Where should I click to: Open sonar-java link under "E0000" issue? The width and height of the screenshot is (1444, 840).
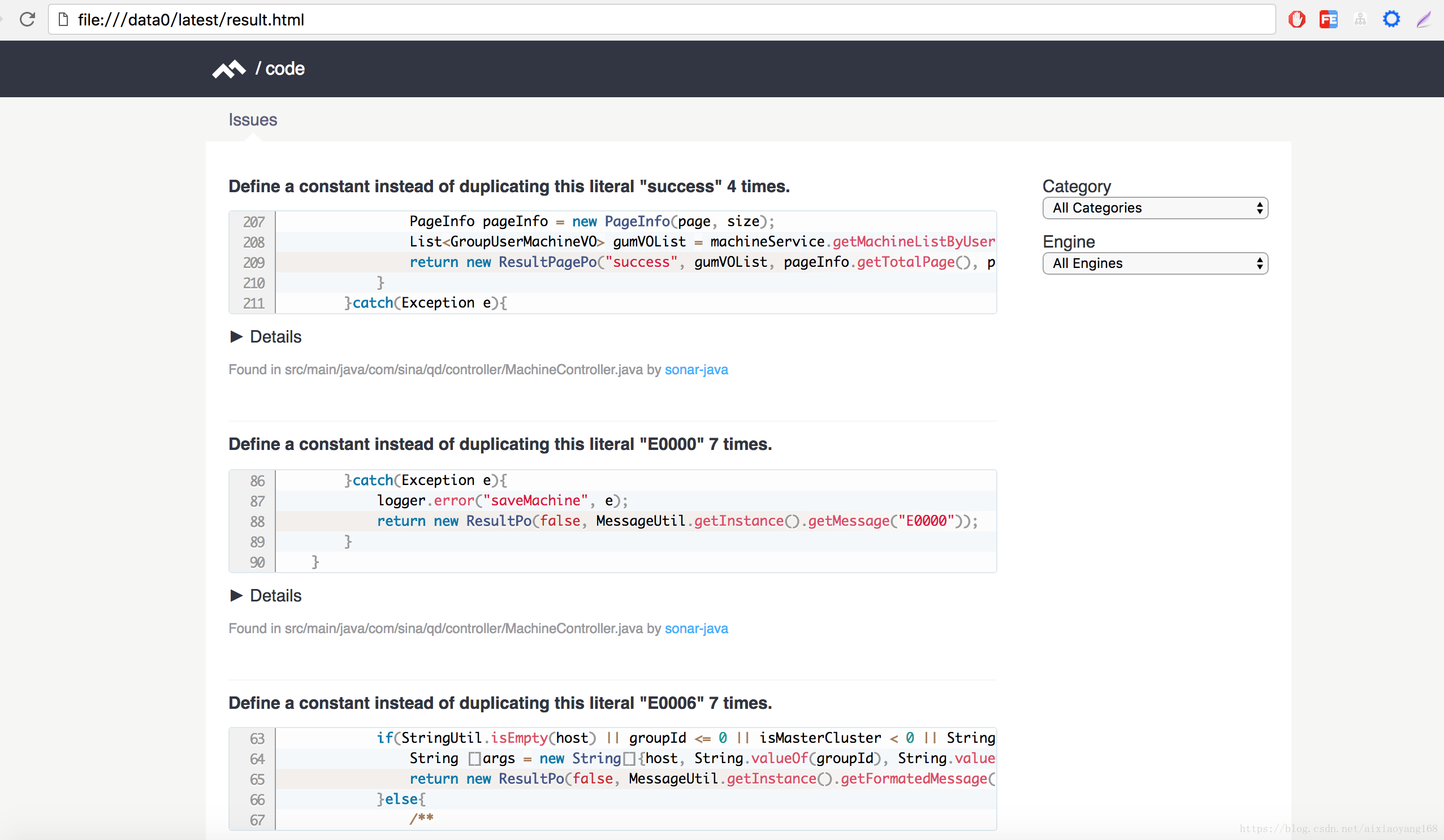696,629
